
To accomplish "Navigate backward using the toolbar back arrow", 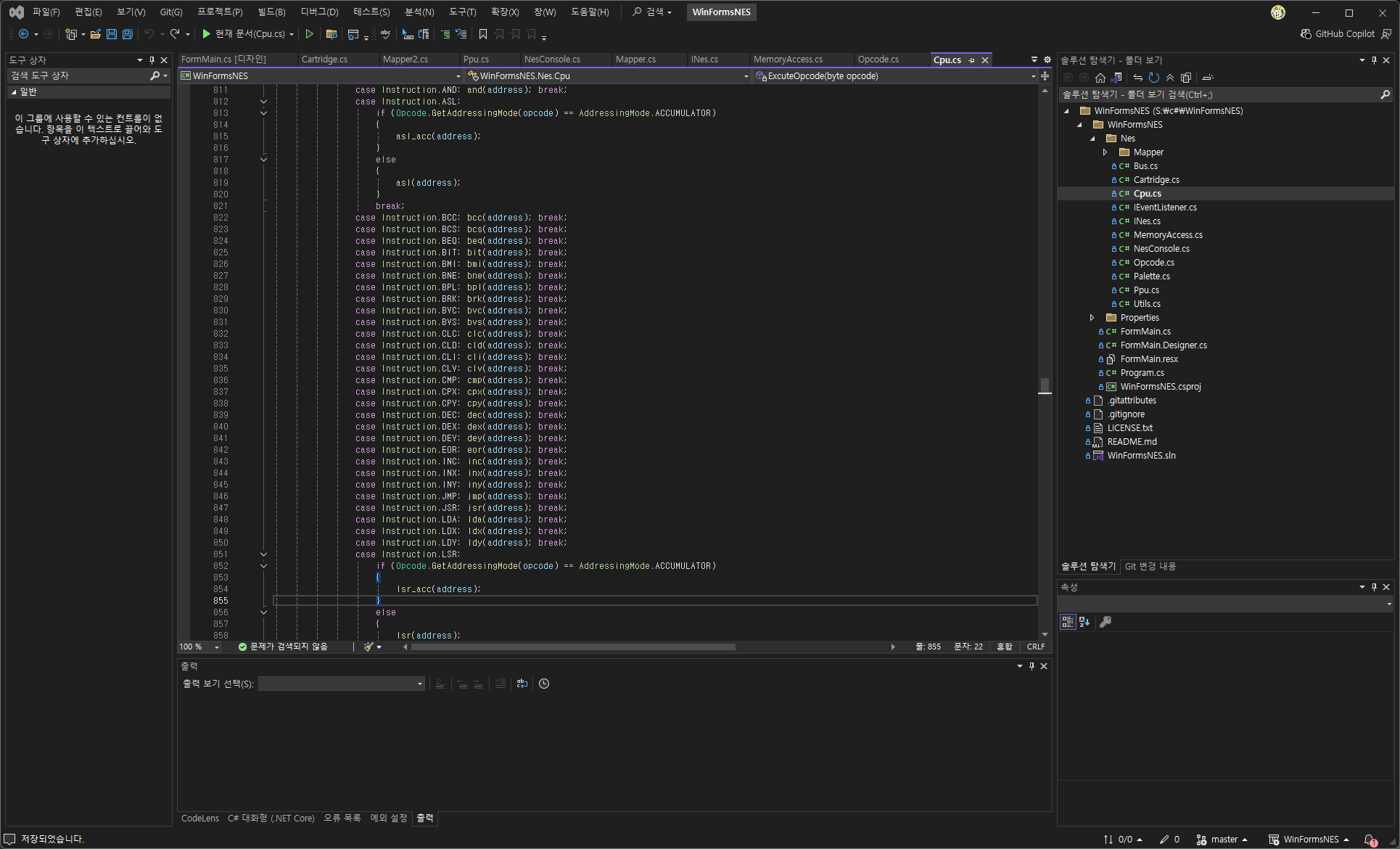I will (x=23, y=34).
